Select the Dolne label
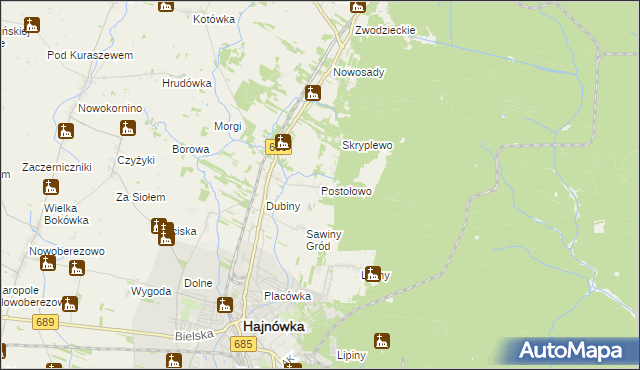 pos(198,283)
